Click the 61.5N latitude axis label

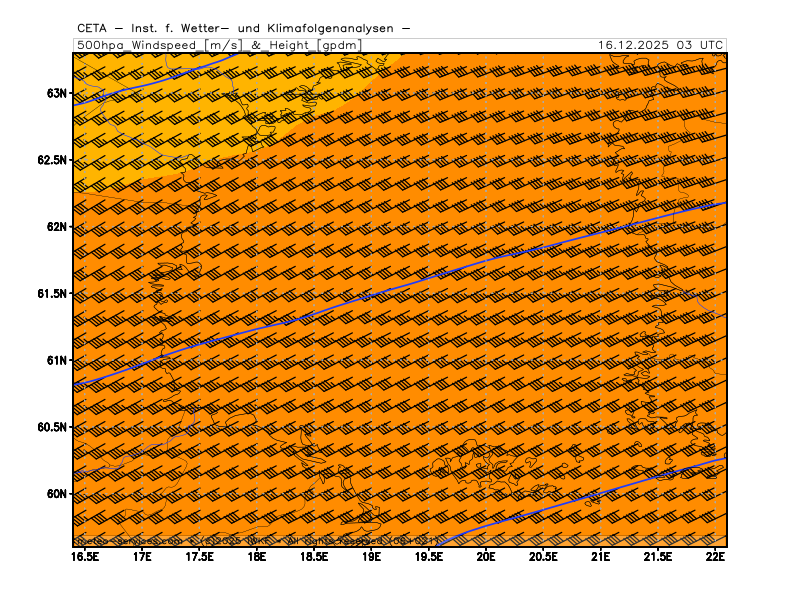pyautogui.click(x=50, y=294)
